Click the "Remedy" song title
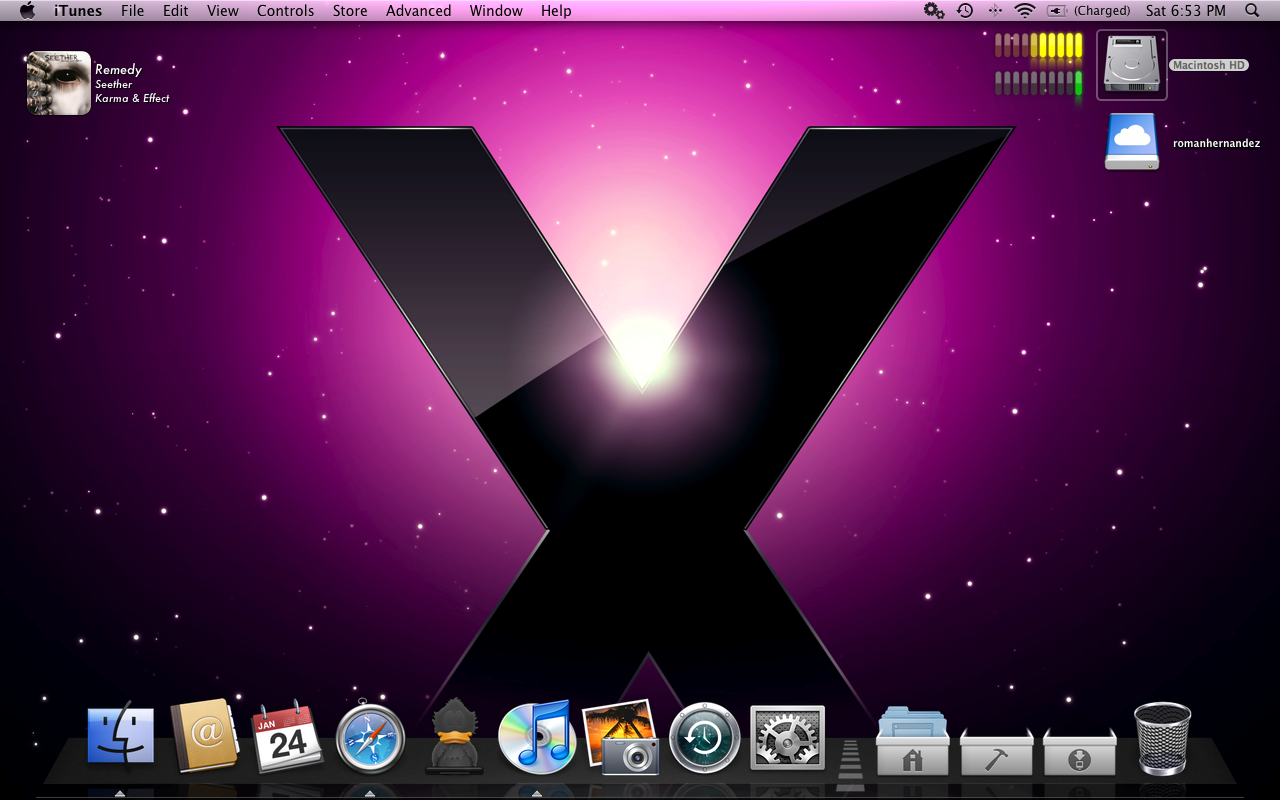The height and width of the screenshot is (800, 1280). (118, 70)
